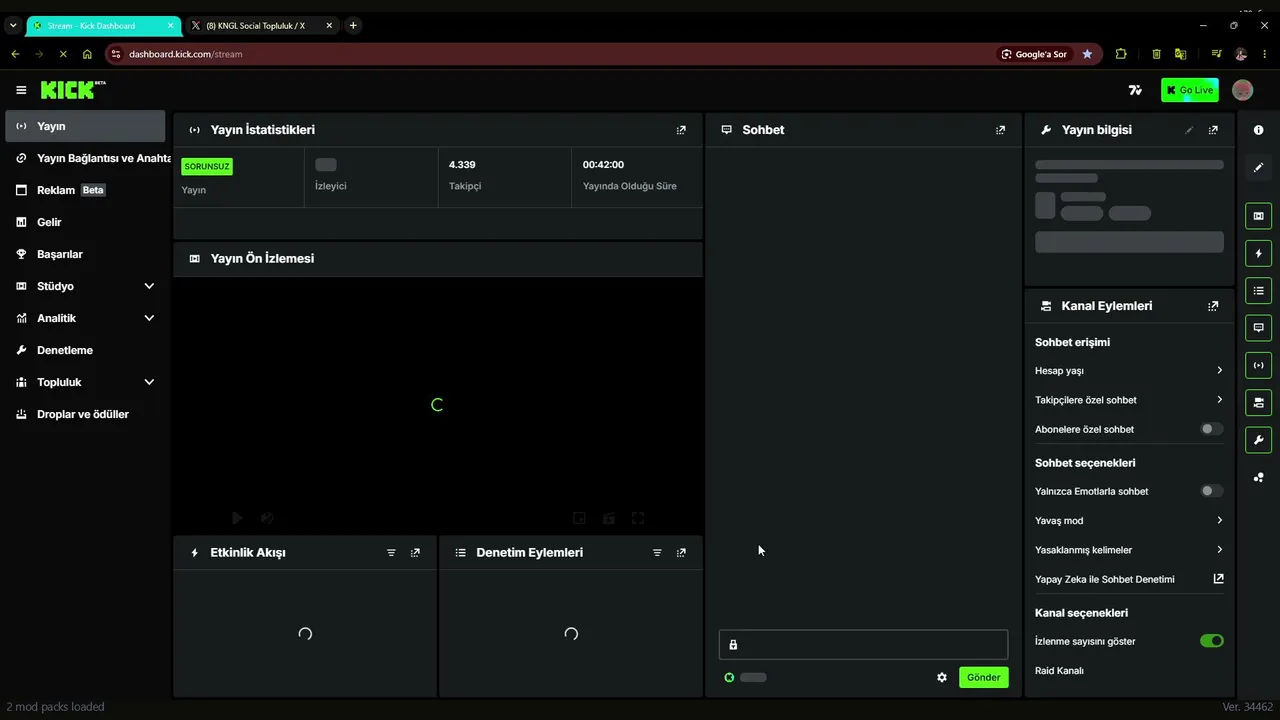Pop out the Denetim Eylemleri panel

click(681, 552)
